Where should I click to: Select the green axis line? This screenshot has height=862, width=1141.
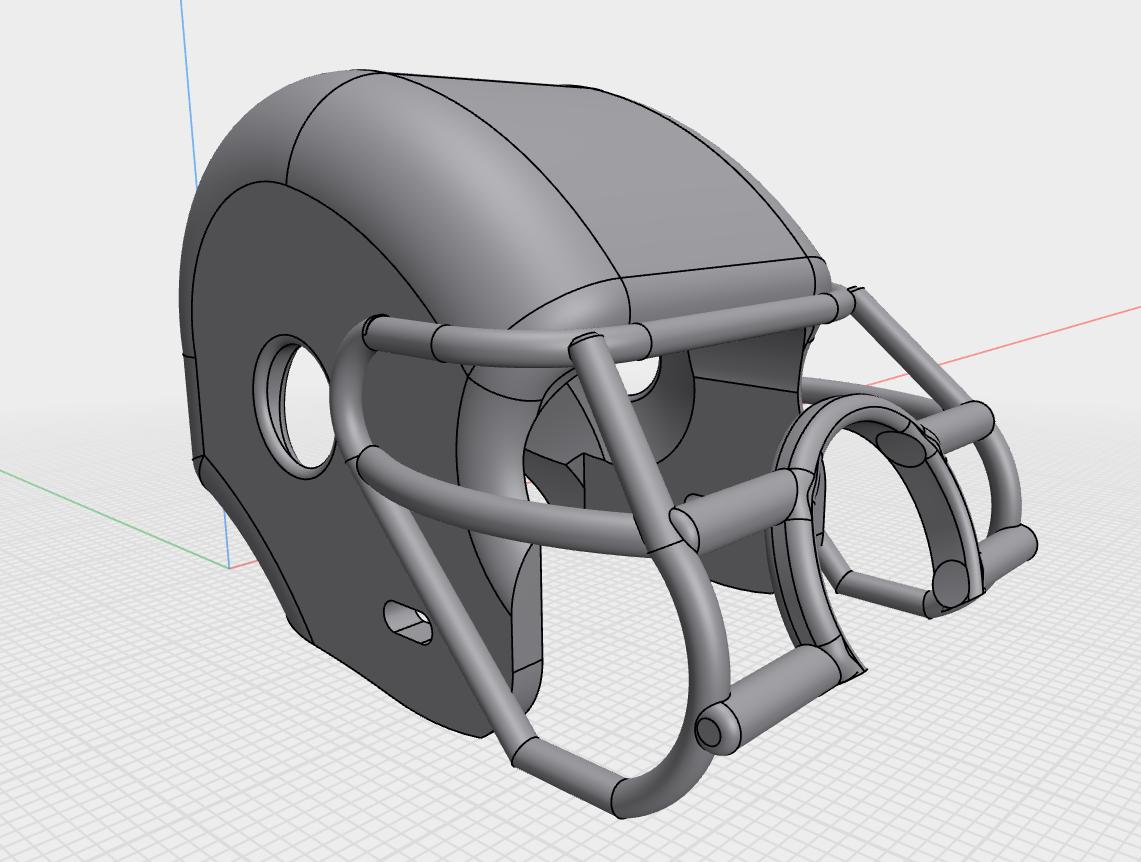pos(109,517)
